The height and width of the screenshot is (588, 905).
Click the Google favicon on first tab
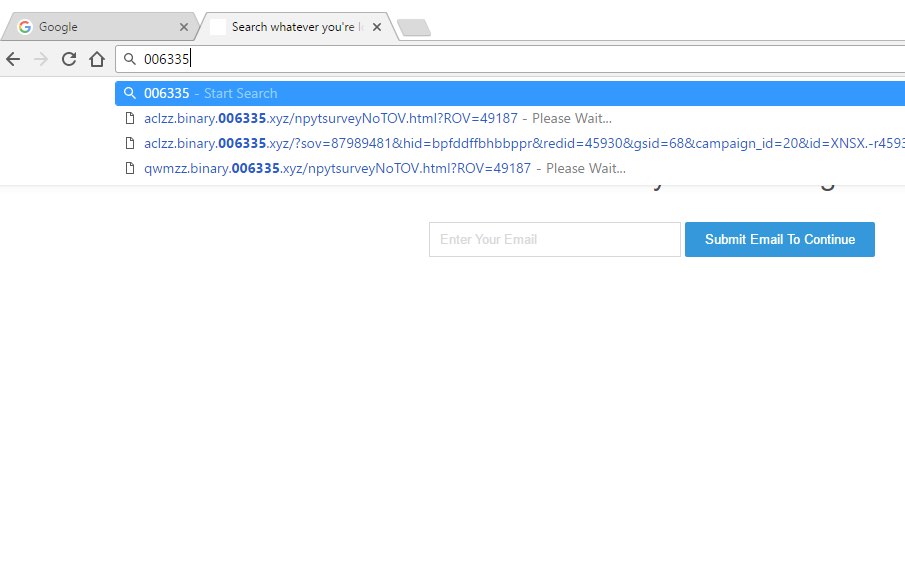[25, 27]
